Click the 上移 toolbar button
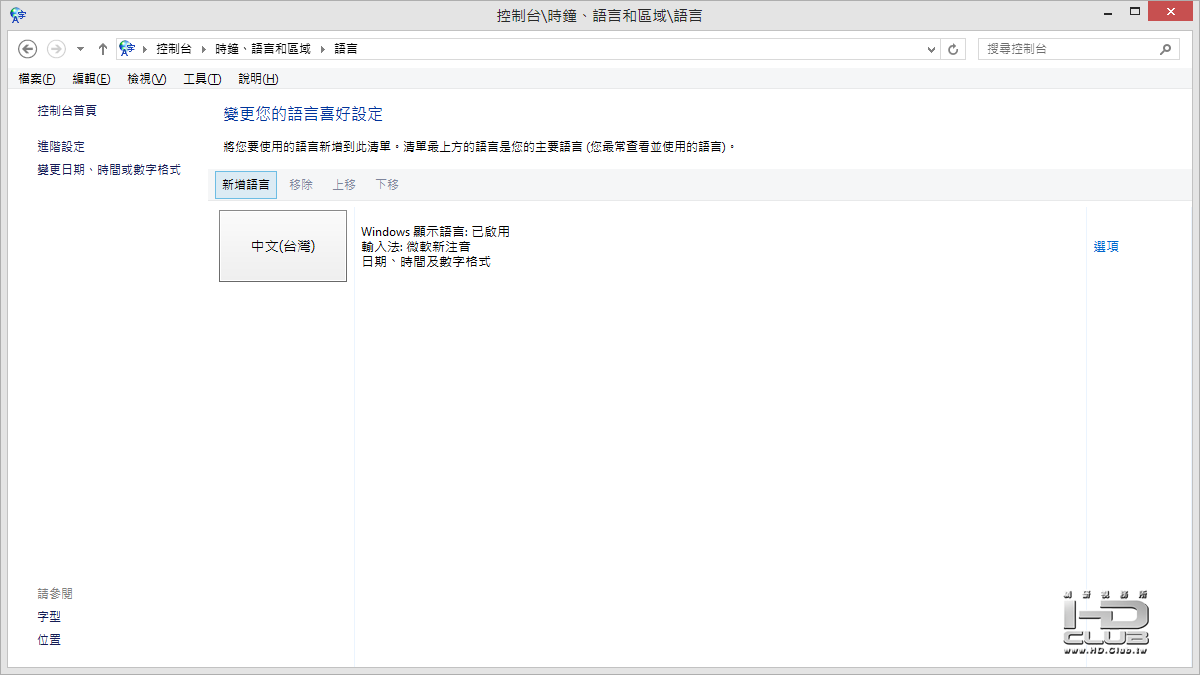The height and width of the screenshot is (675, 1200). [x=344, y=185]
